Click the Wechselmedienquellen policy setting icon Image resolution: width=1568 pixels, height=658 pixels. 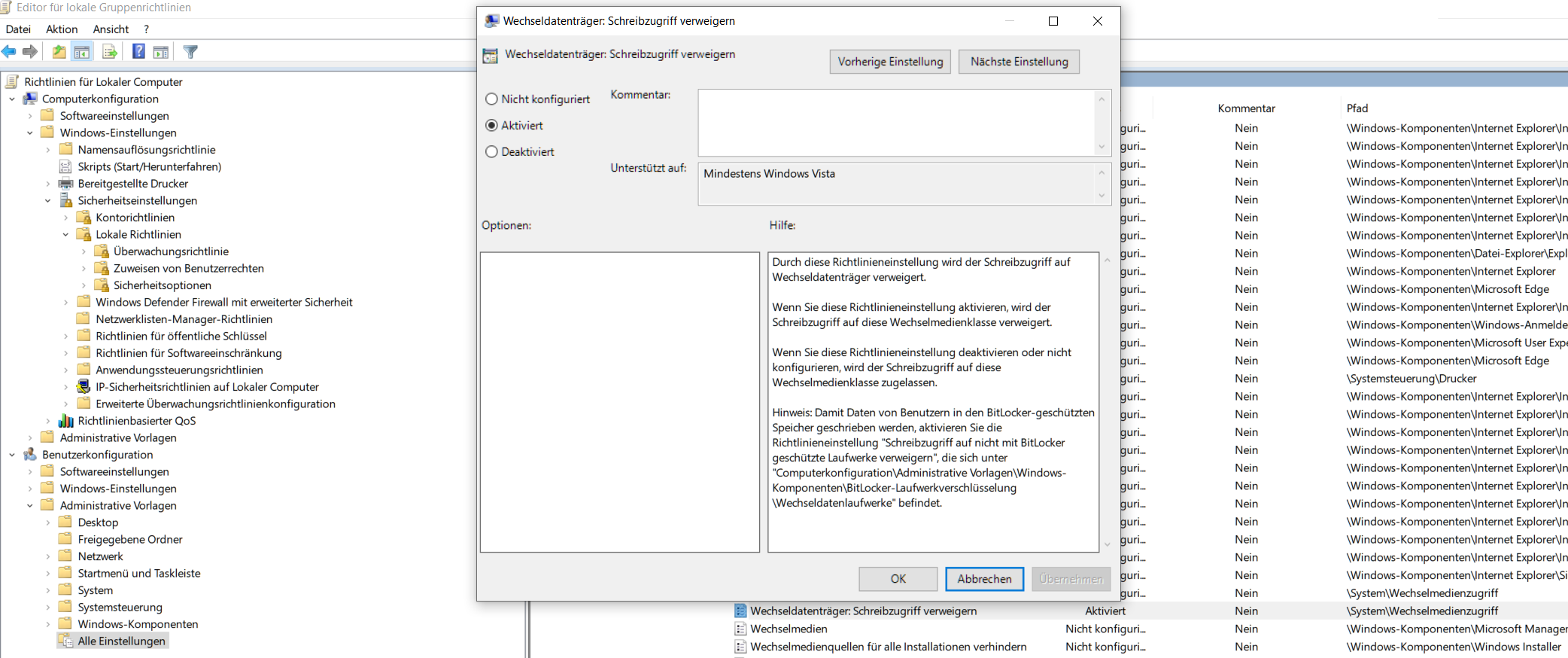tap(740, 647)
